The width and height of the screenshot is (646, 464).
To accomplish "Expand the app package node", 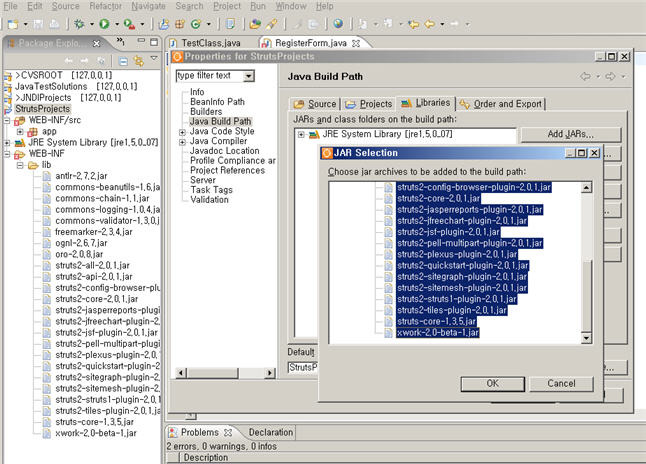I will (x=20, y=132).
